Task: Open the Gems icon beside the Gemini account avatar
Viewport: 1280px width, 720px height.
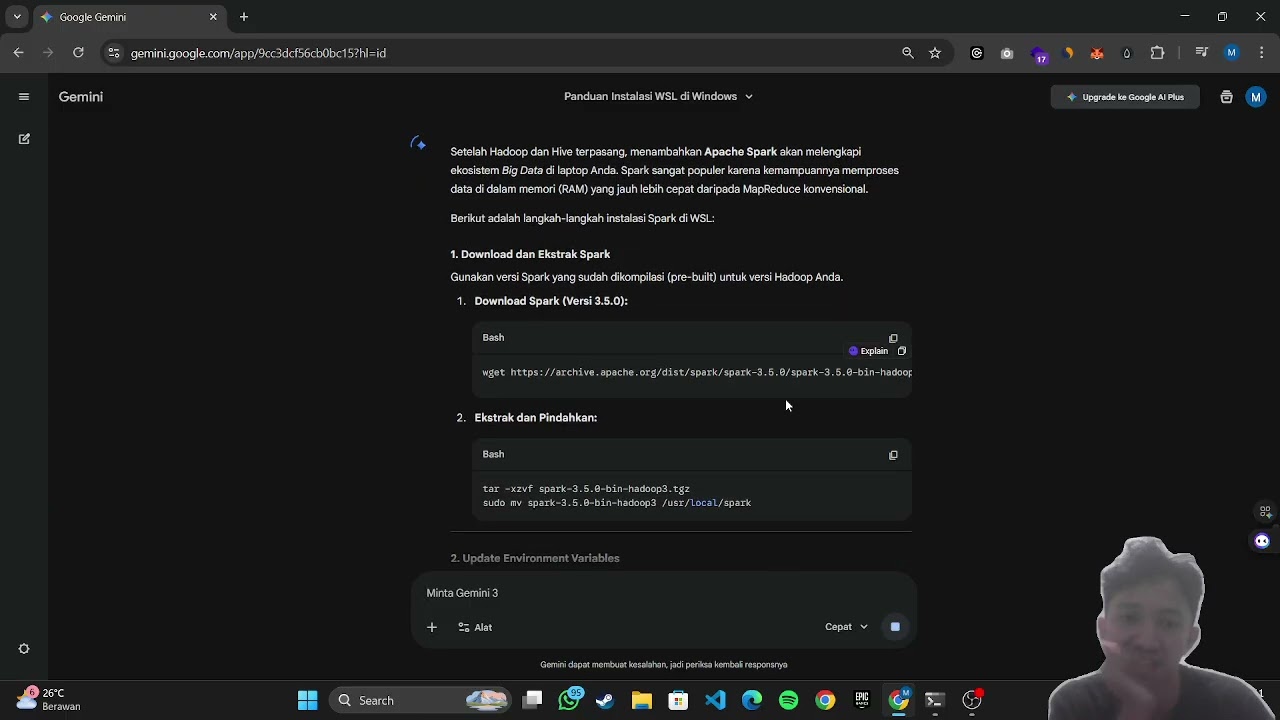Action: coord(1226,97)
